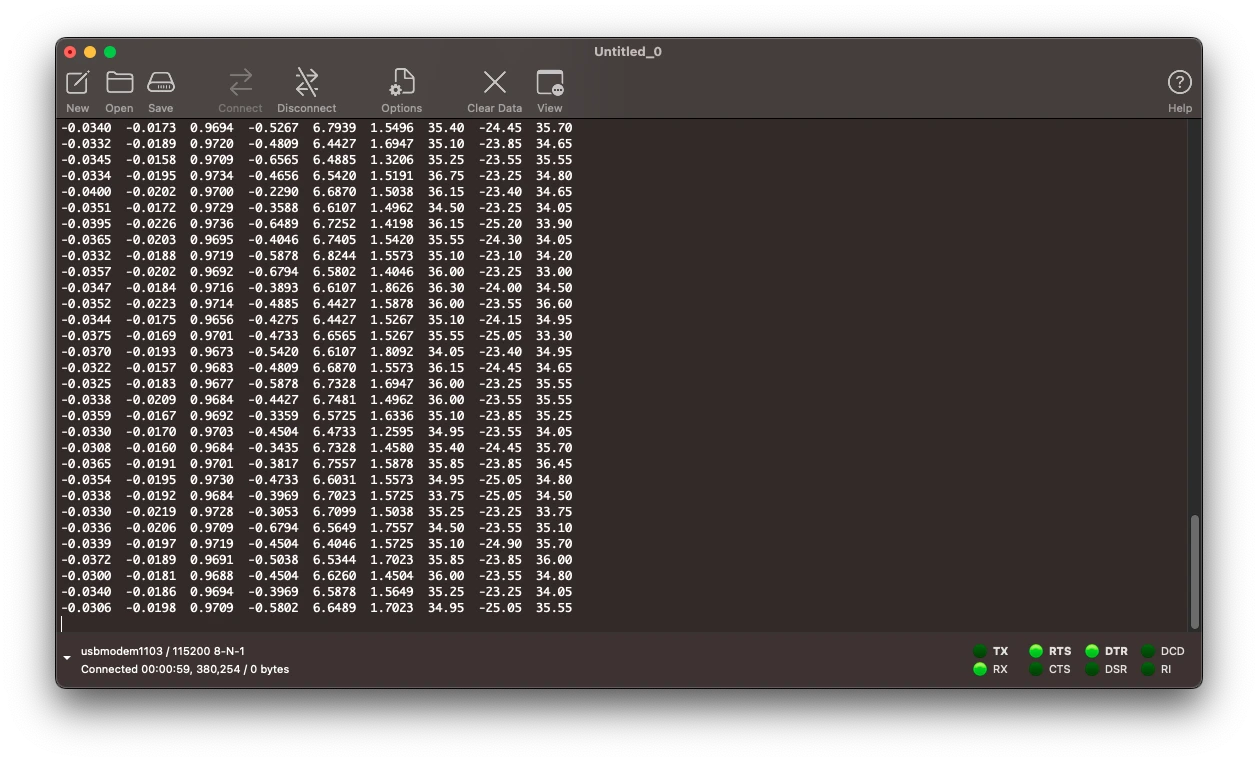Clear Data from the terminal
This screenshot has height=762, width=1258.
click(x=494, y=83)
